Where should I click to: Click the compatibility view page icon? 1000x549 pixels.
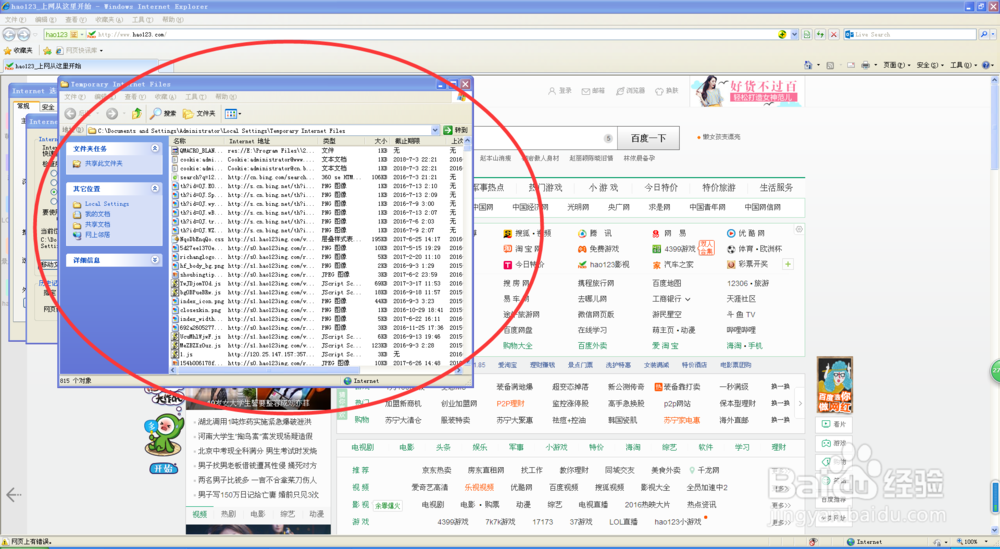[x=807, y=34]
